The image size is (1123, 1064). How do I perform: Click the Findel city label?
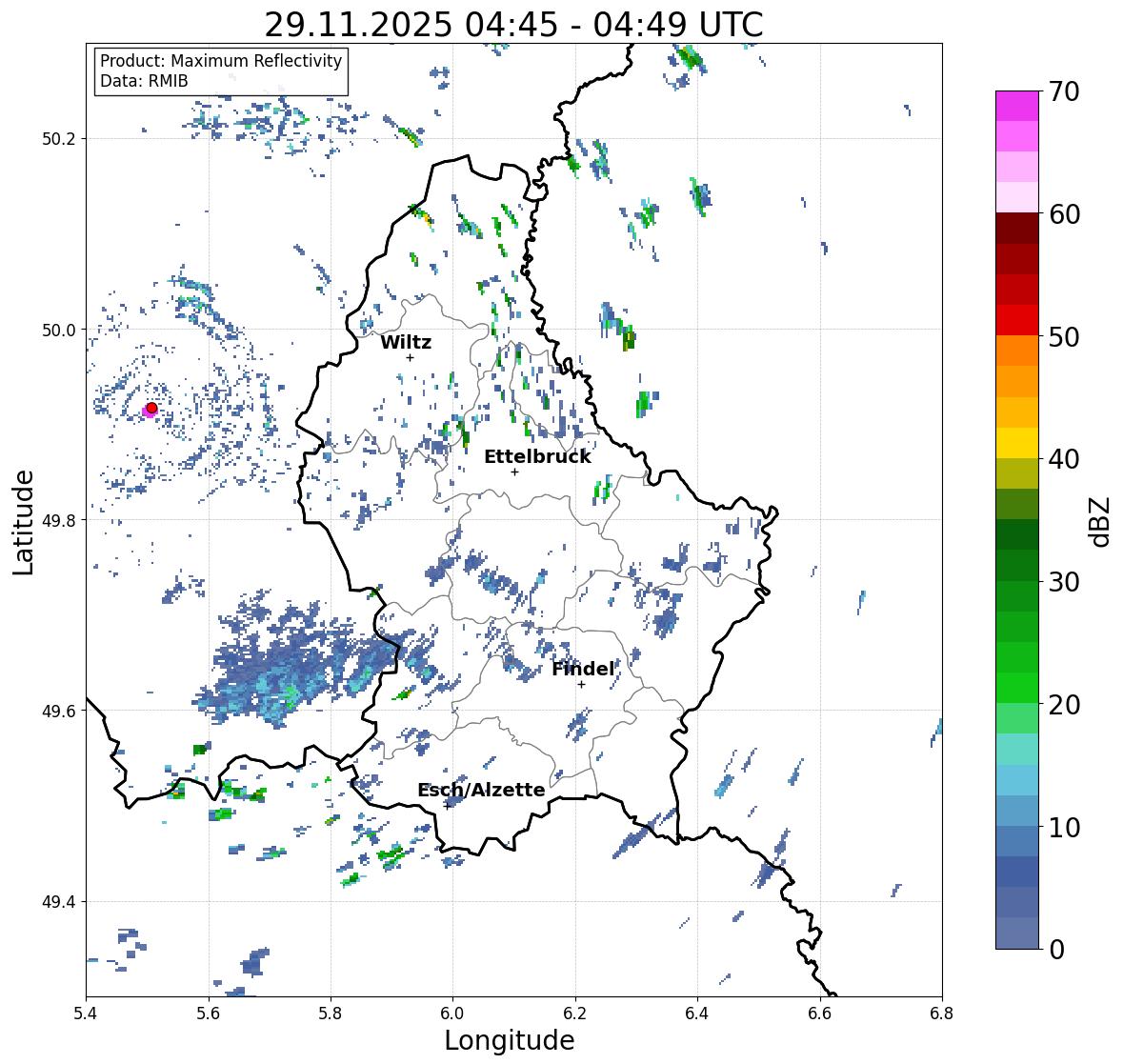pos(583,670)
